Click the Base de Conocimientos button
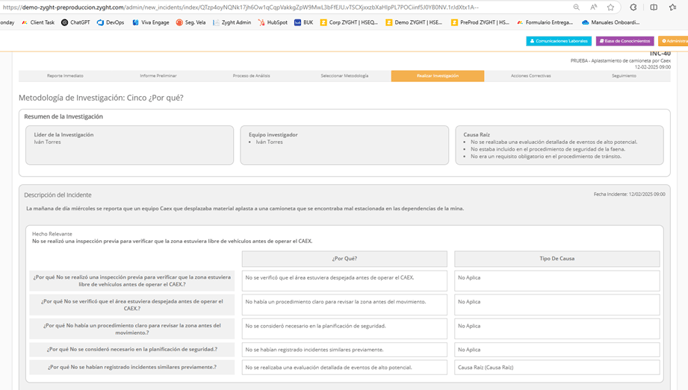This screenshot has height=390, width=688. tap(625, 41)
